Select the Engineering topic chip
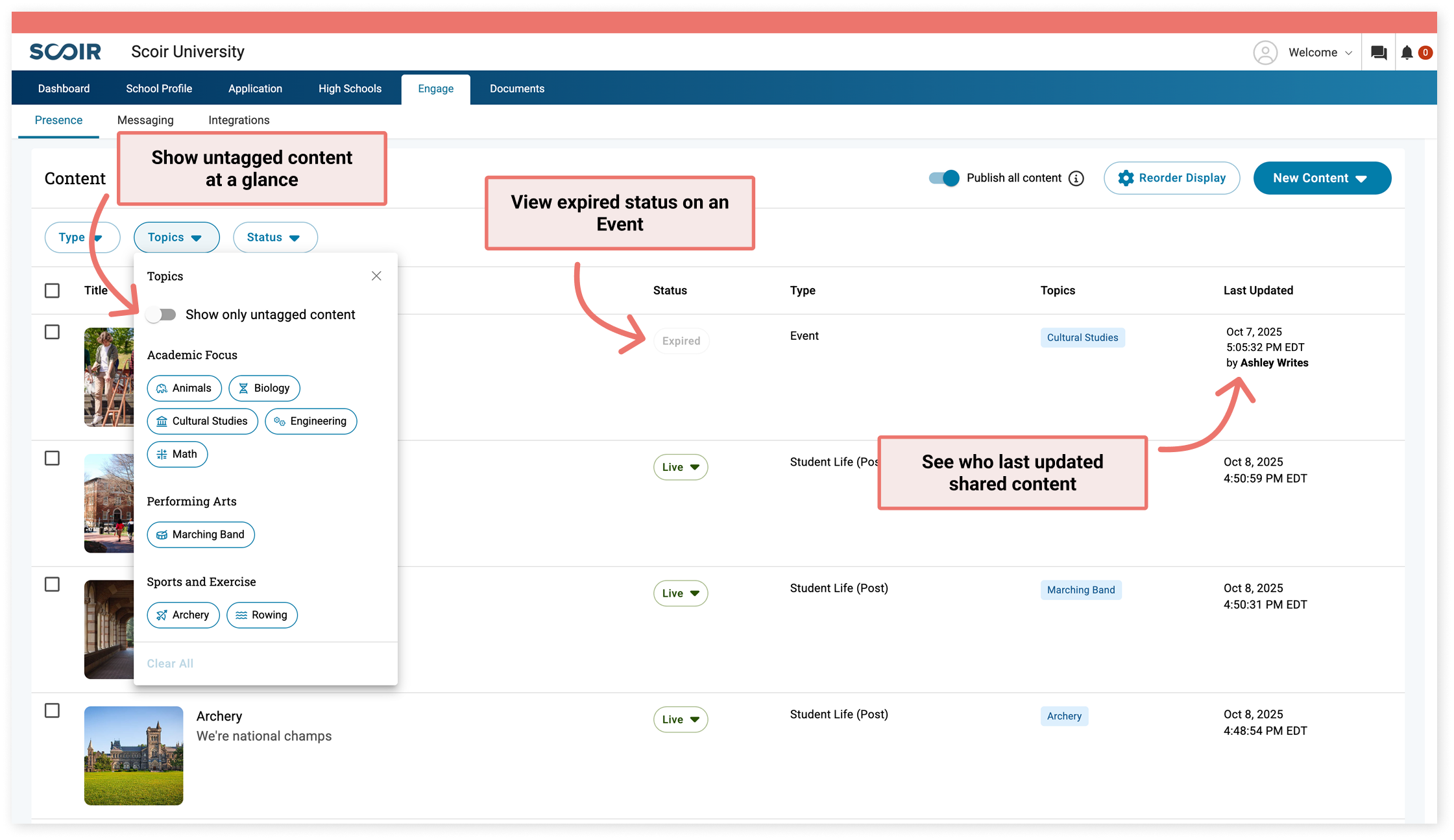The height and width of the screenshot is (840, 1454). pos(311,421)
